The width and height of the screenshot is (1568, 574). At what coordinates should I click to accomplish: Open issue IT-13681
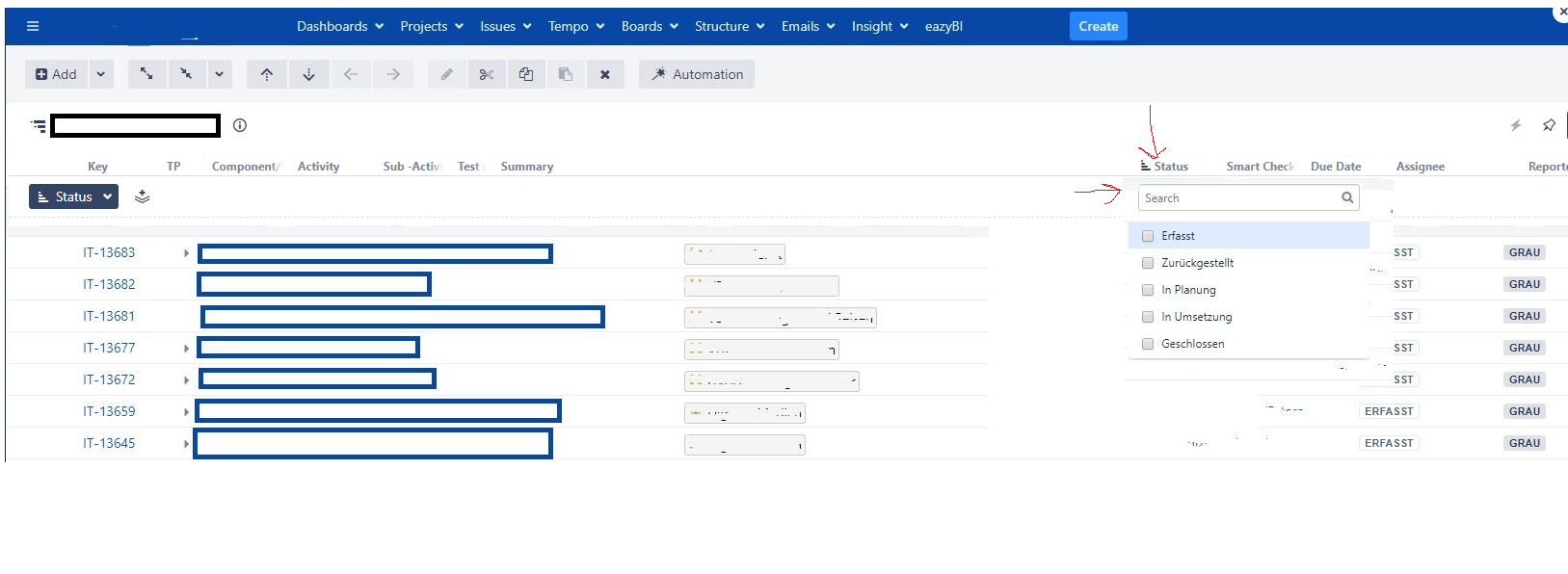[x=109, y=316]
